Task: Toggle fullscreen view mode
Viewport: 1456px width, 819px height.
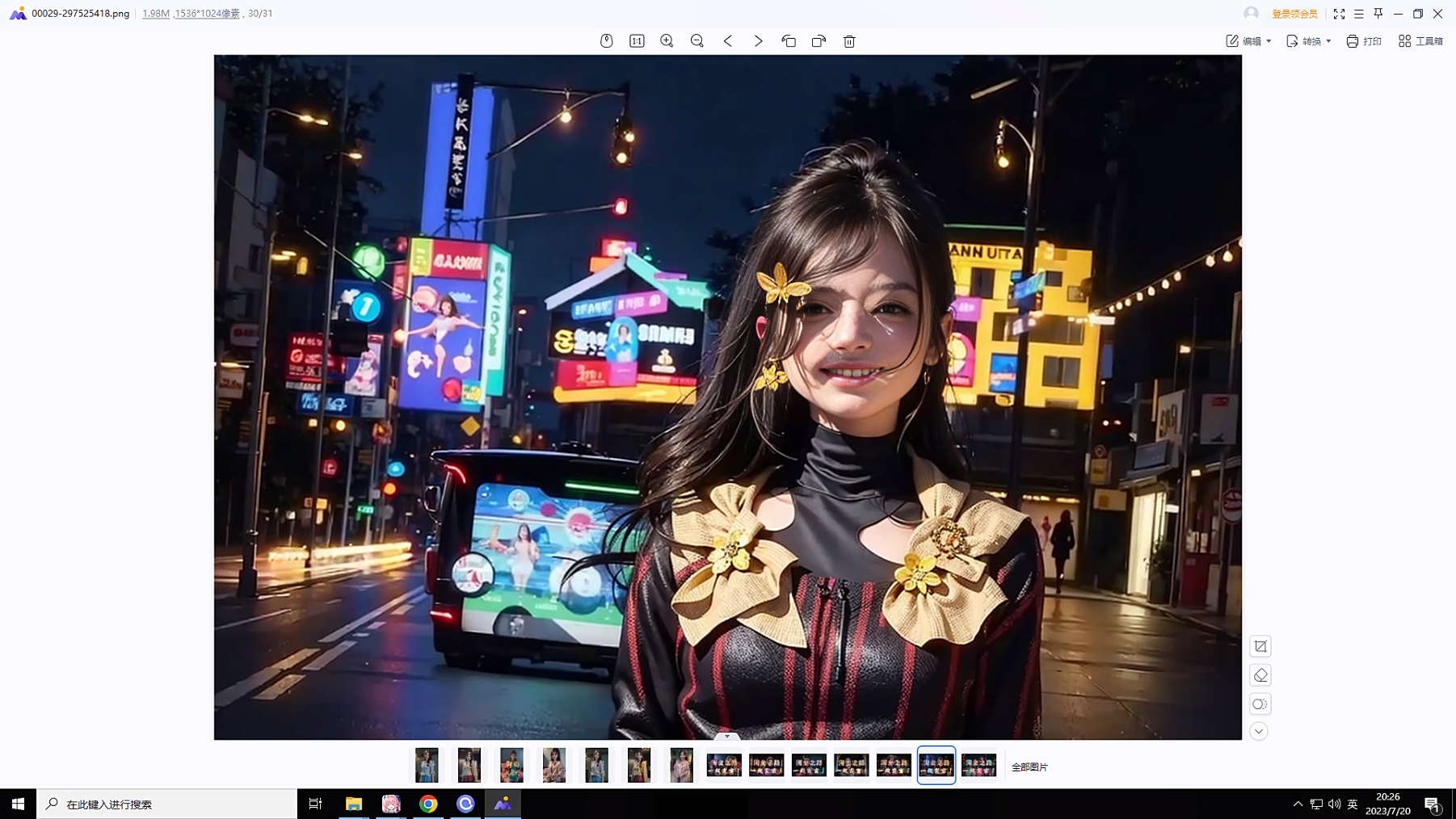Action: [x=1339, y=14]
